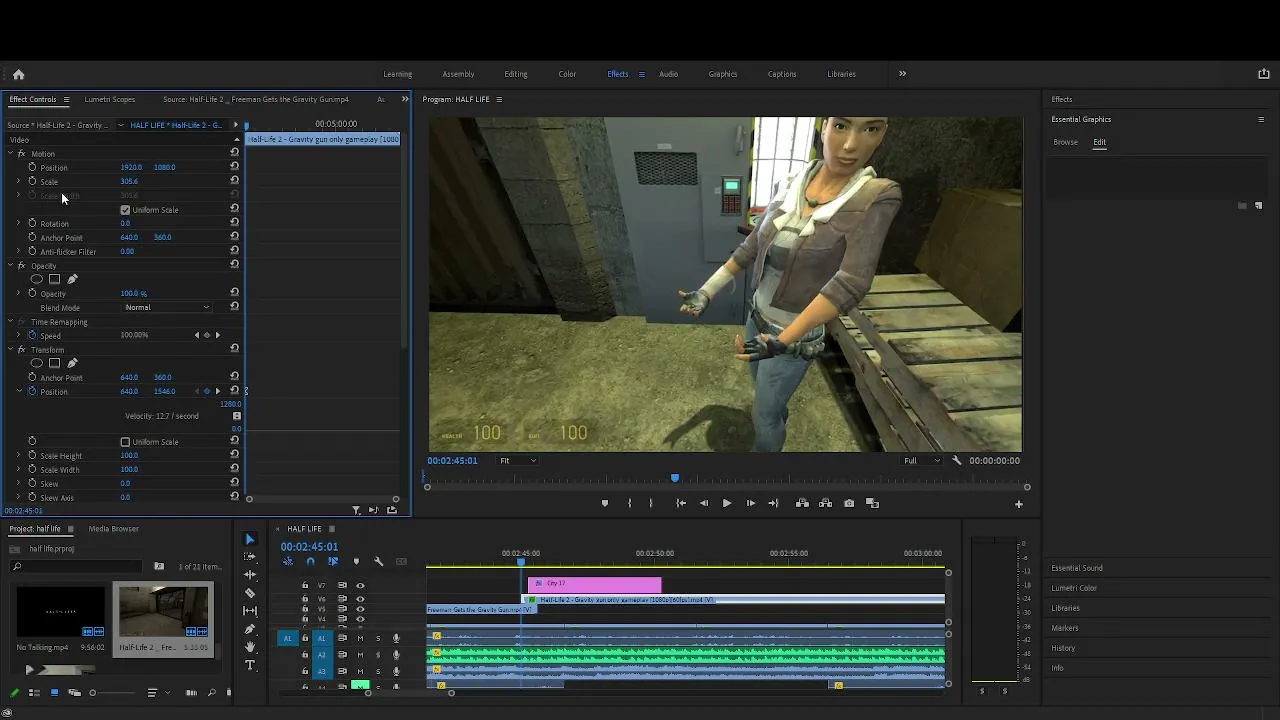
Task: Open the Full playback resolution dropdown
Action: pyautogui.click(x=922, y=461)
